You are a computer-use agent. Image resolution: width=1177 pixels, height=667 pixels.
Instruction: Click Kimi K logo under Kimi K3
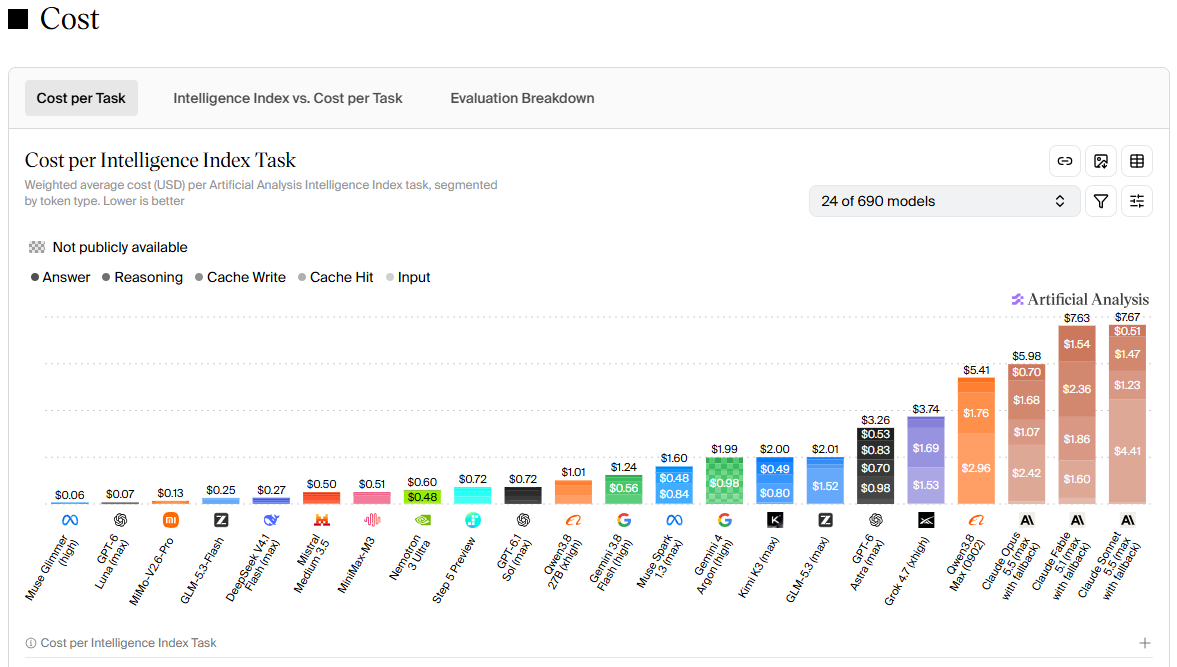[775, 520]
